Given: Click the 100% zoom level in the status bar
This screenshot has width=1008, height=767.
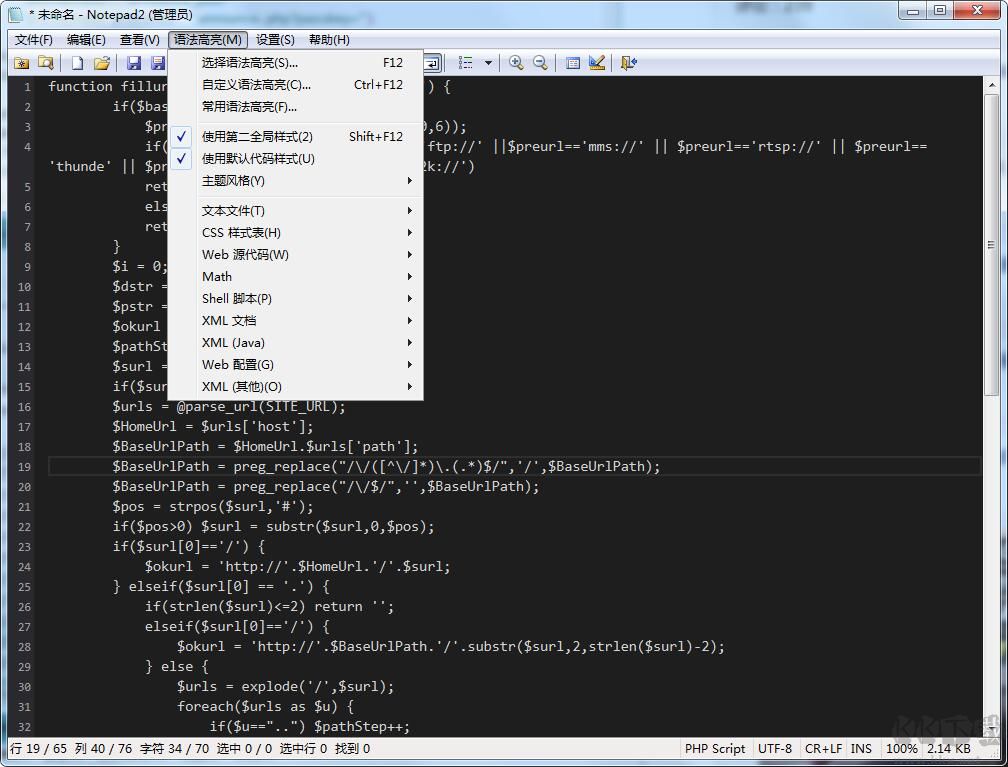Looking at the screenshot, I should click(x=901, y=748).
